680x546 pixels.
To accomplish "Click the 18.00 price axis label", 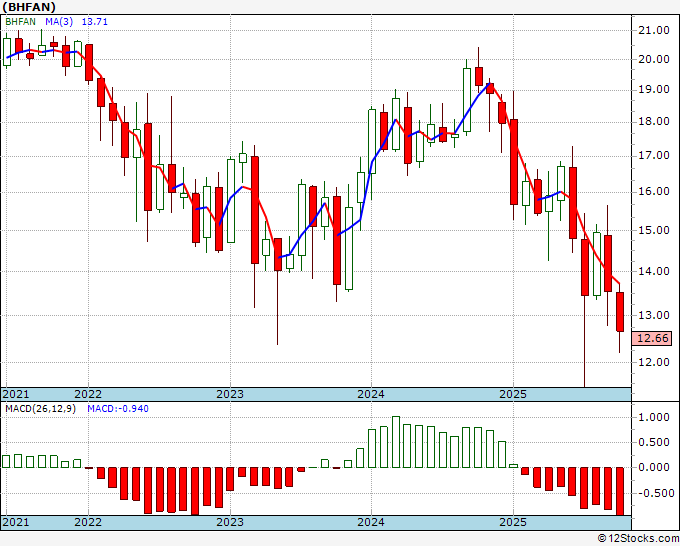I will coord(654,121).
